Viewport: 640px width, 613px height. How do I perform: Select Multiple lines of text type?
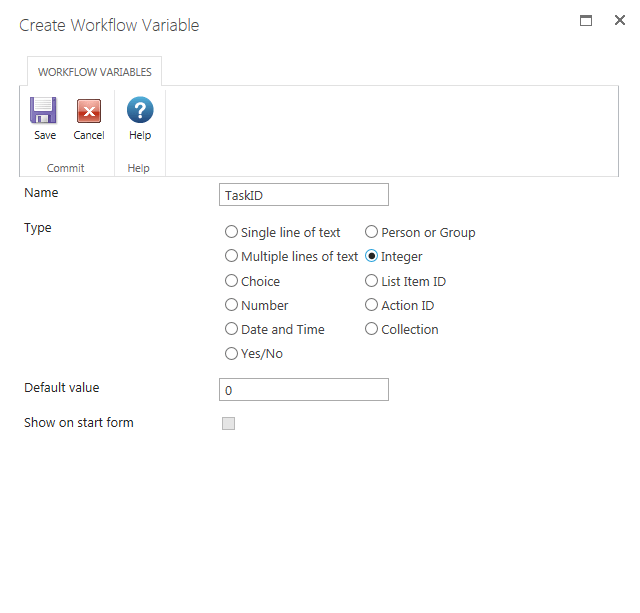pyautogui.click(x=231, y=256)
